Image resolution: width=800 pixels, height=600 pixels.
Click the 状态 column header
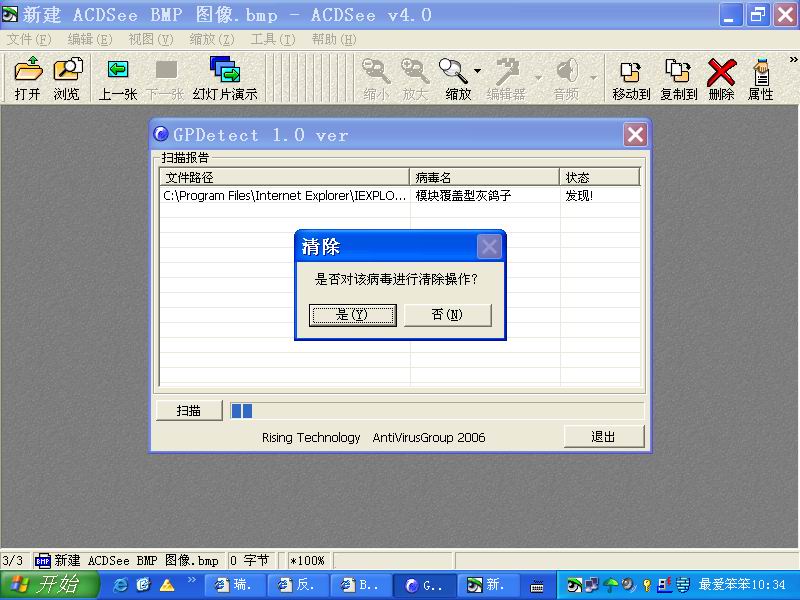[x=600, y=177]
